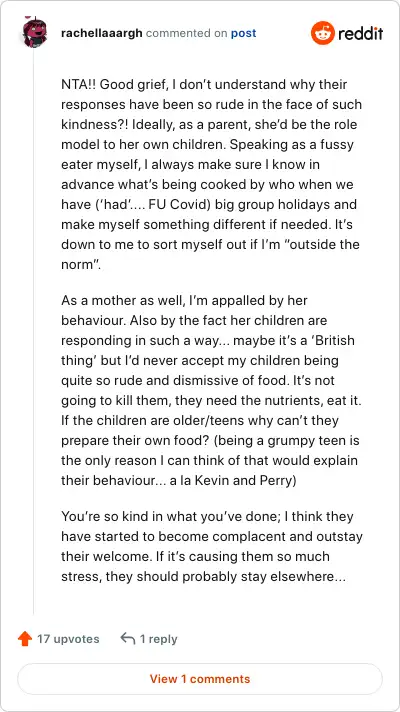
Task: Open the rachellaaargh username profile link
Action: coord(102,33)
